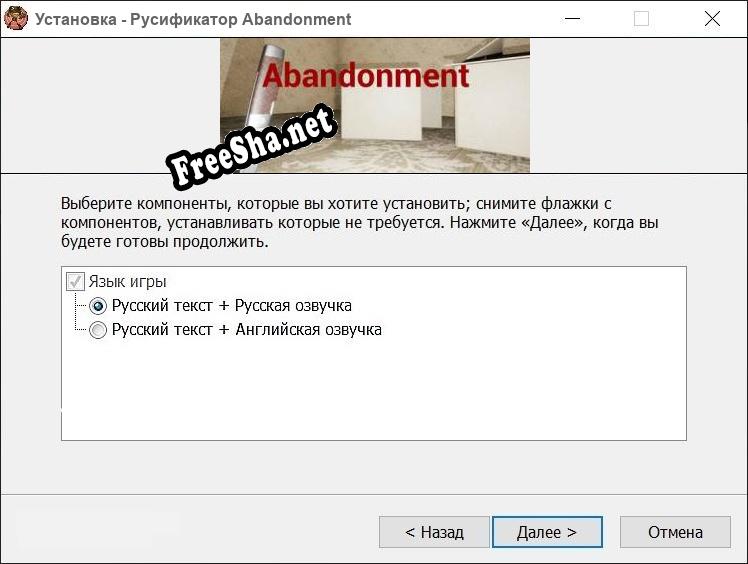Click the installer icon in the title bar
Image resolution: width=748 pixels, height=564 pixels.
[16, 19]
